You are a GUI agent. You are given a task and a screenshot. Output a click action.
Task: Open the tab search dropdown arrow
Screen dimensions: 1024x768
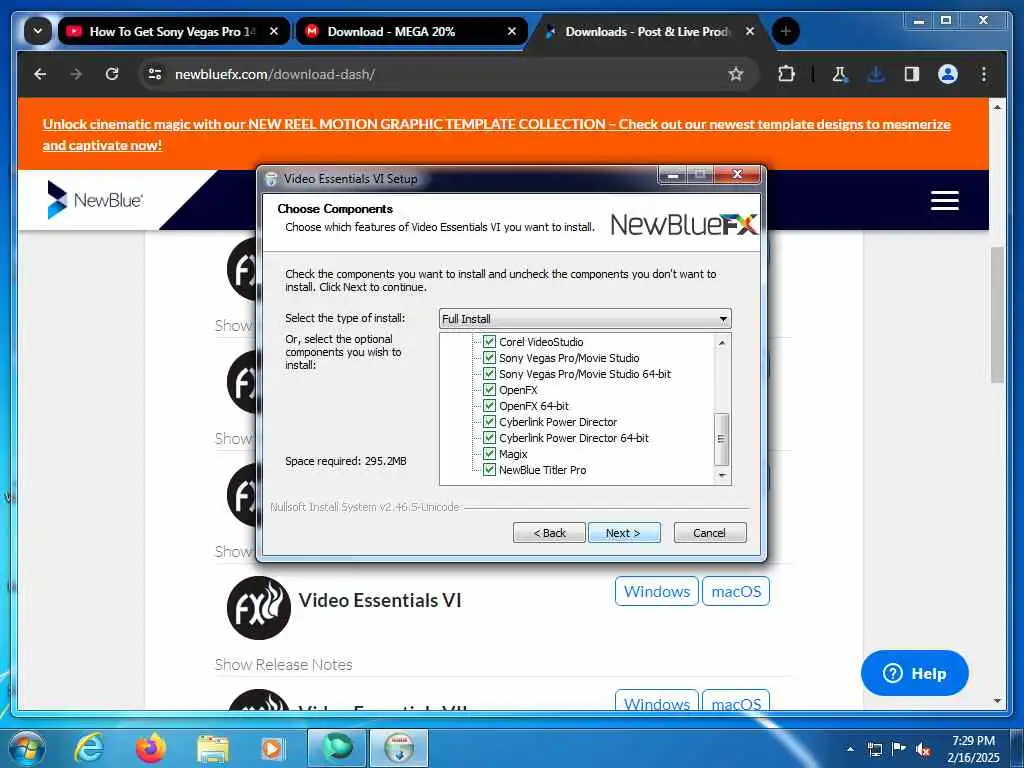(x=38, y=31)
